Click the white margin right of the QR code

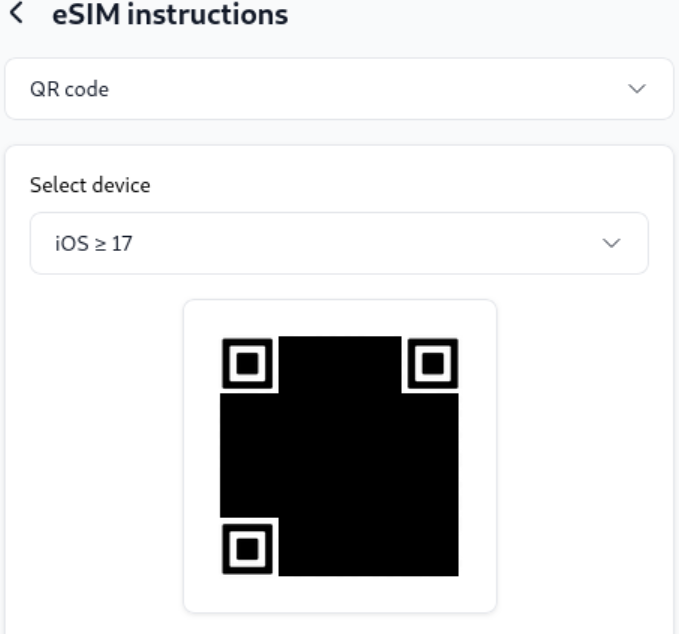pos(477,455)
